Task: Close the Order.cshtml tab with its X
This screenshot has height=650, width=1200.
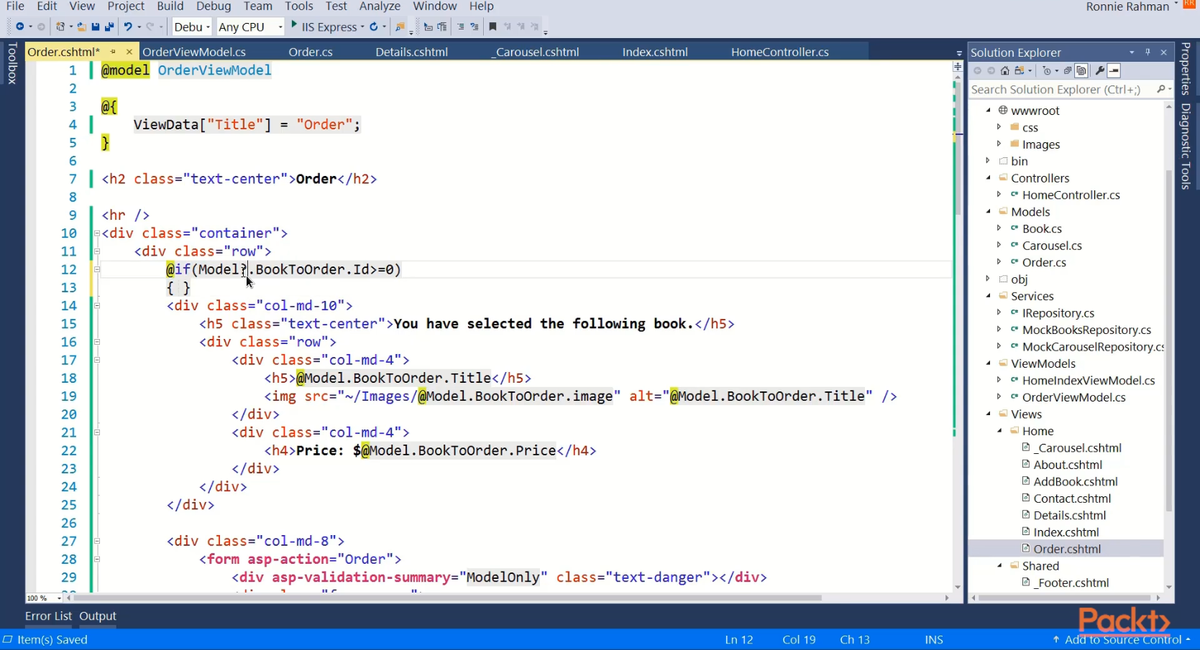Action: pyautogui.click(x=129, y=52)
